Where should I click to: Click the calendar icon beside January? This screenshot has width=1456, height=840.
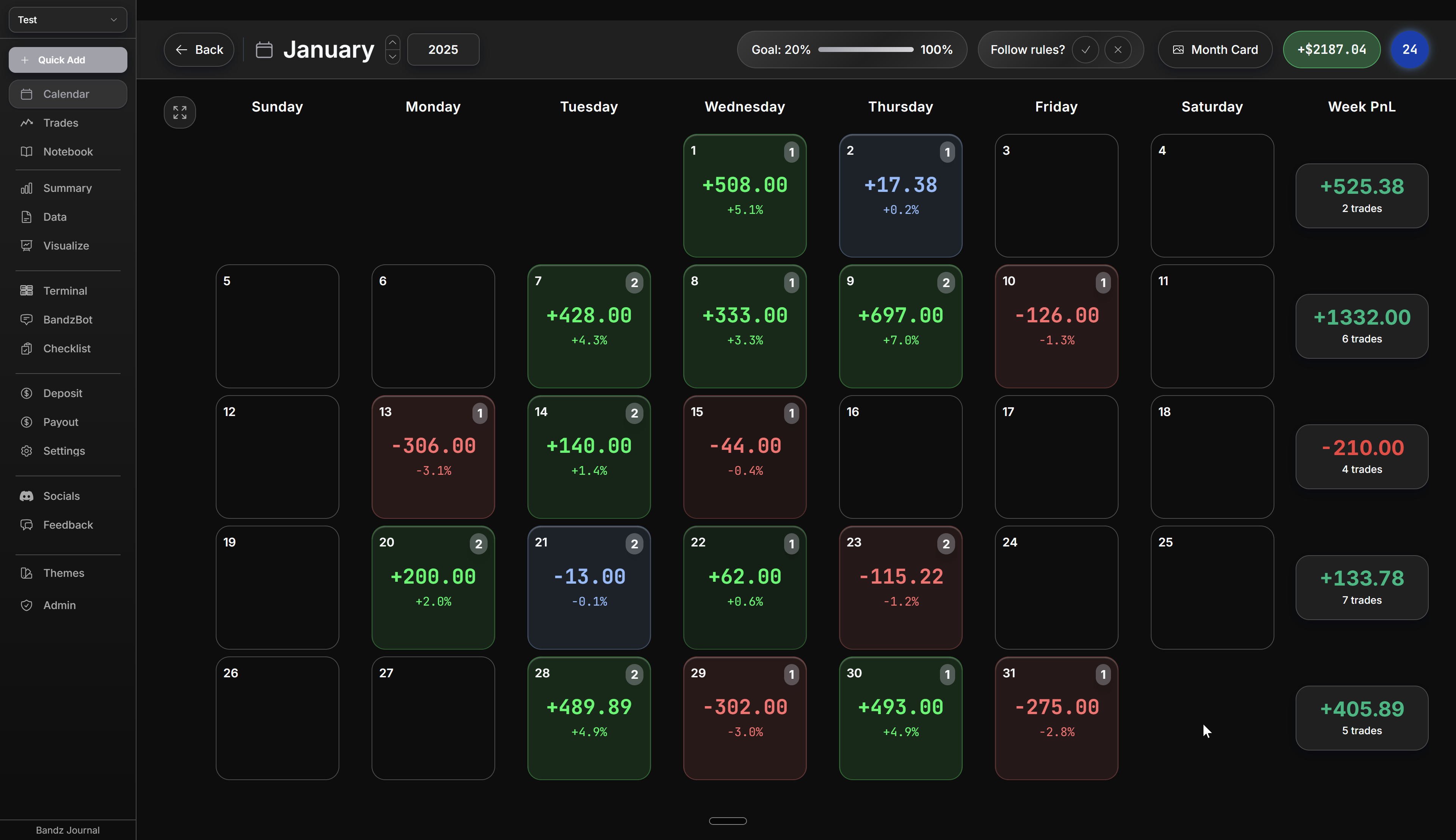264,50
